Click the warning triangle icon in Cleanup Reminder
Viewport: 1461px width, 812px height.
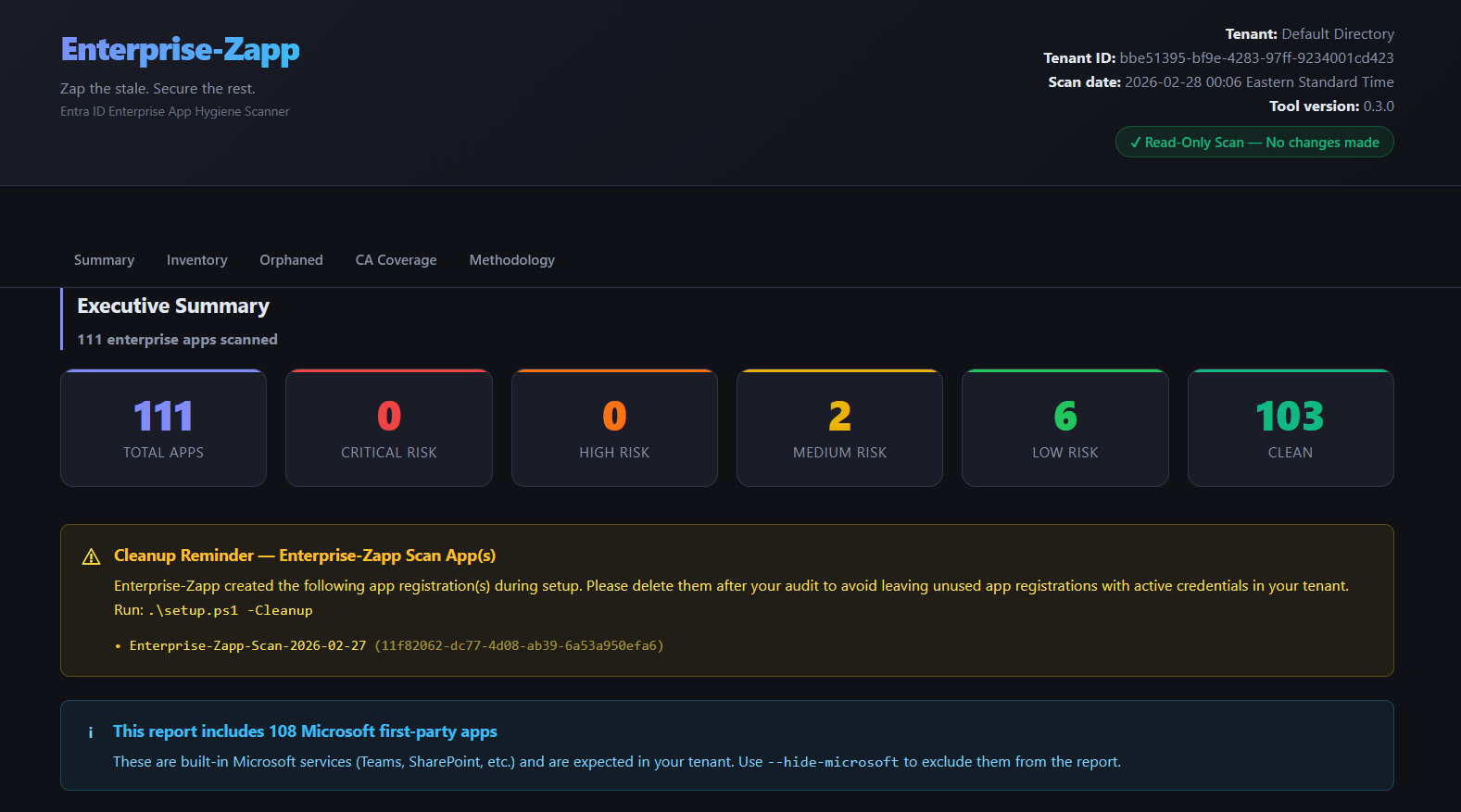(x=91, y=556)
